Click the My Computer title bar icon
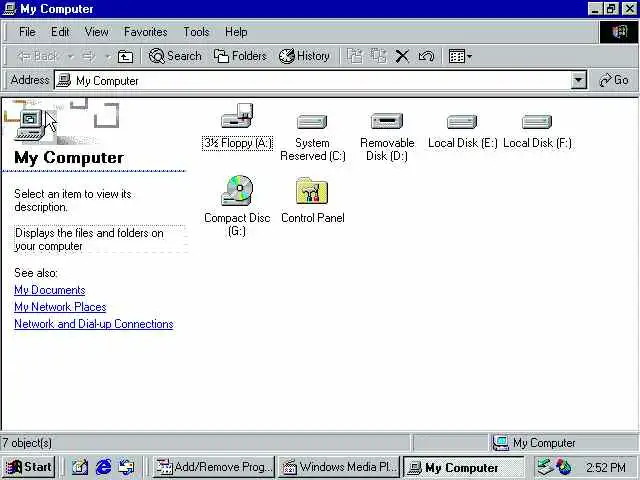The height and width of the screenshot is (480, 640). (x=9, y=9)
